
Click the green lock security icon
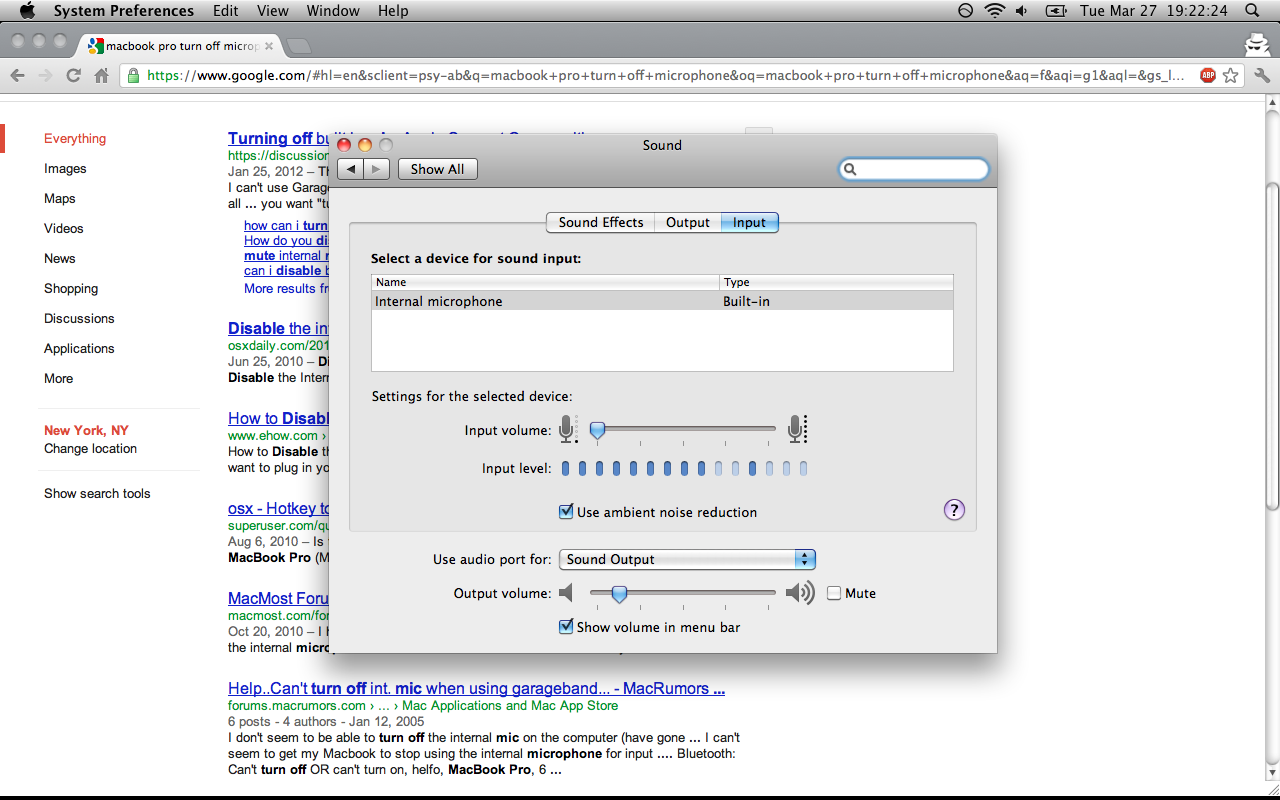pos(133,75)
